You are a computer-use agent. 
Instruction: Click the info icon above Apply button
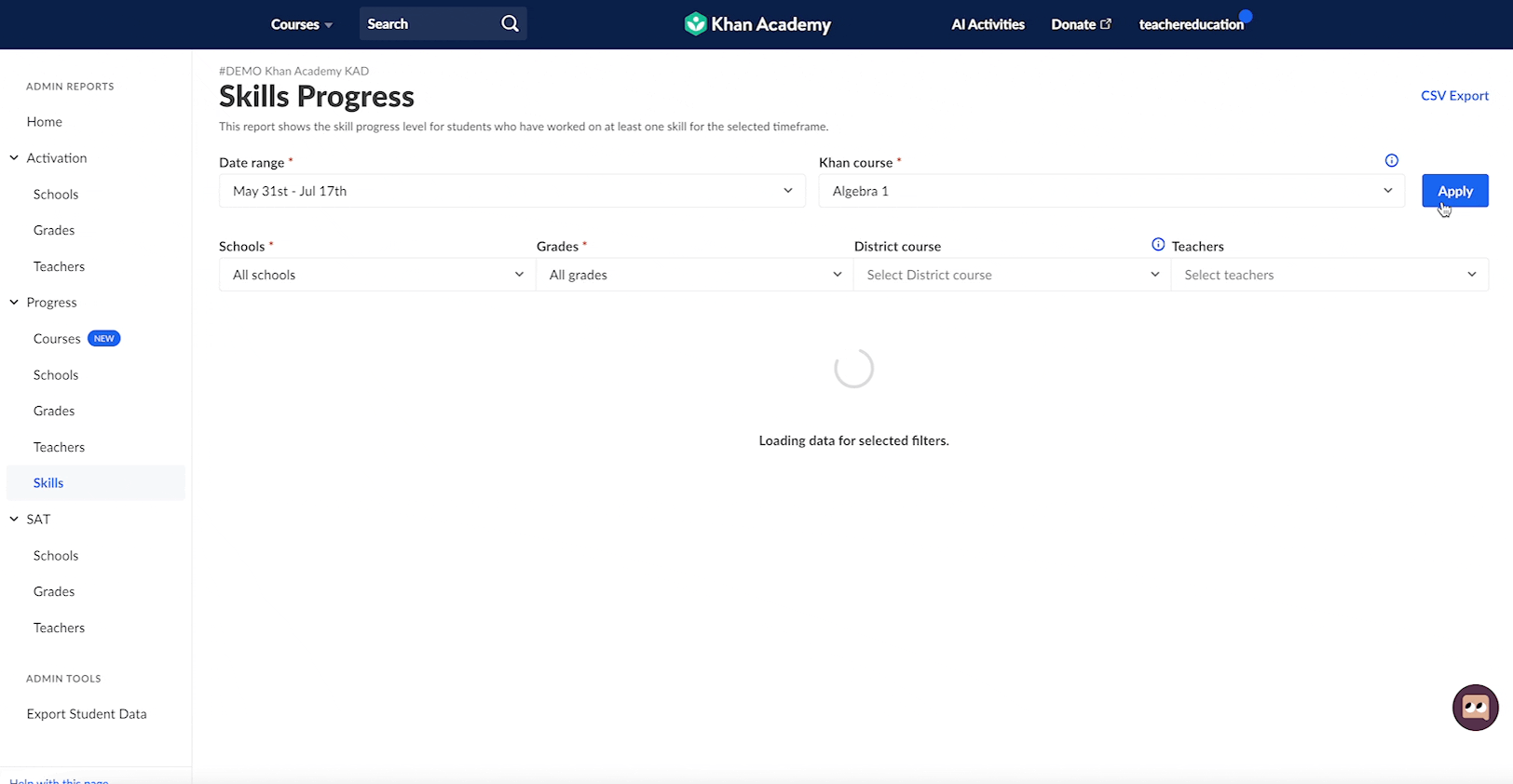tap(1392, 161)
